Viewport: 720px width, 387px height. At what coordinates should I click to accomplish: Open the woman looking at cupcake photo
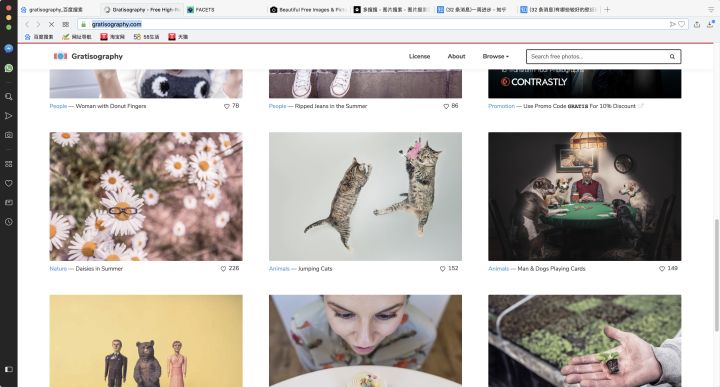coord(366,341)
